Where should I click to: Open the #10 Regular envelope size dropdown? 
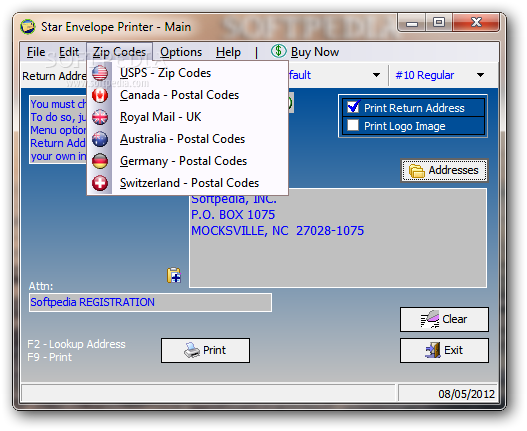tap(481, 75)
